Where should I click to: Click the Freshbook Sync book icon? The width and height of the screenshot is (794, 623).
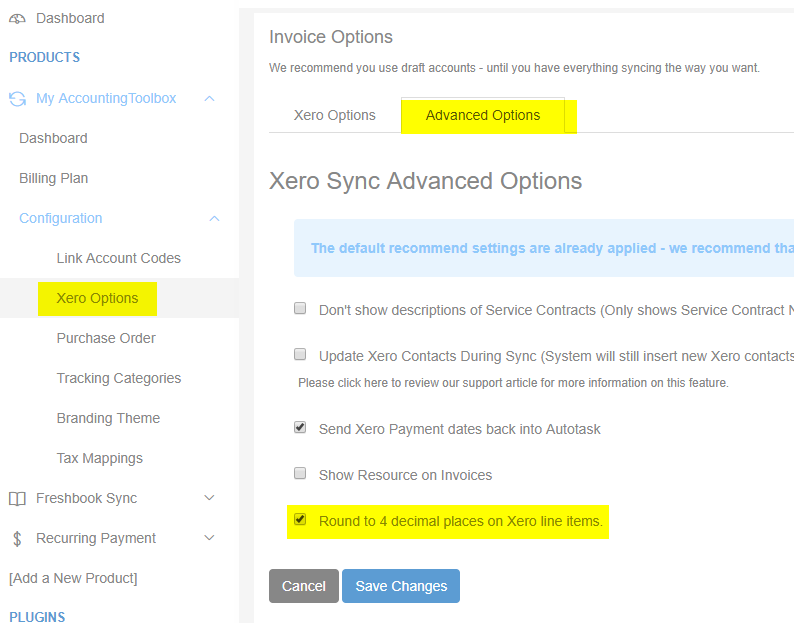pos(17,498)
